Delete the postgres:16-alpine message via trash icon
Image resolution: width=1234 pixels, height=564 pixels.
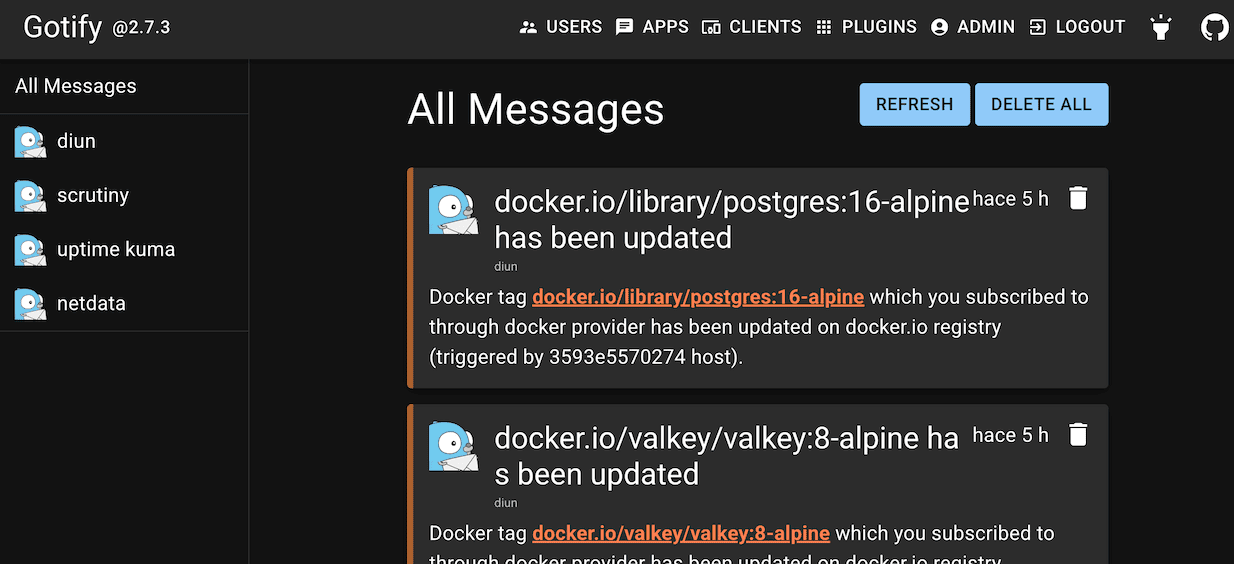tap(1077, 198)
